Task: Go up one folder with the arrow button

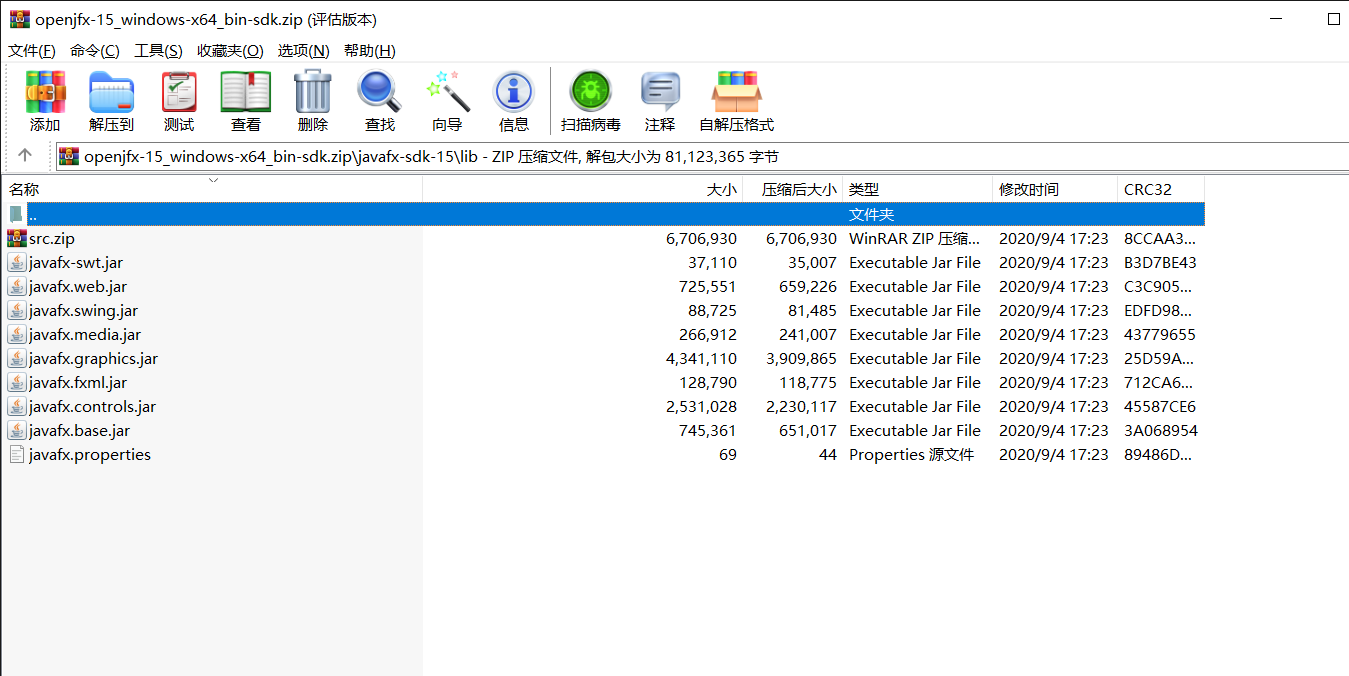Action: click(25, 155)
